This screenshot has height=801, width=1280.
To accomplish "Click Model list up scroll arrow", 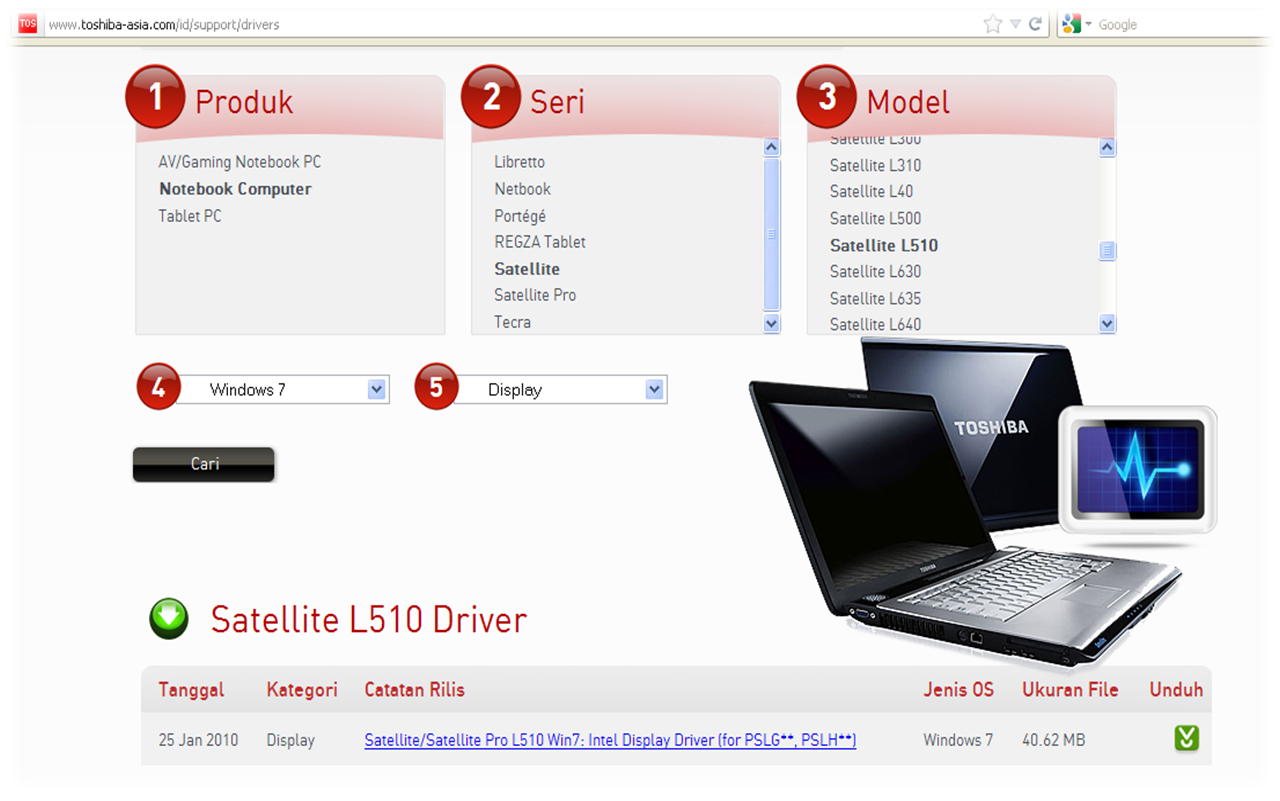I will (1107, 147).
